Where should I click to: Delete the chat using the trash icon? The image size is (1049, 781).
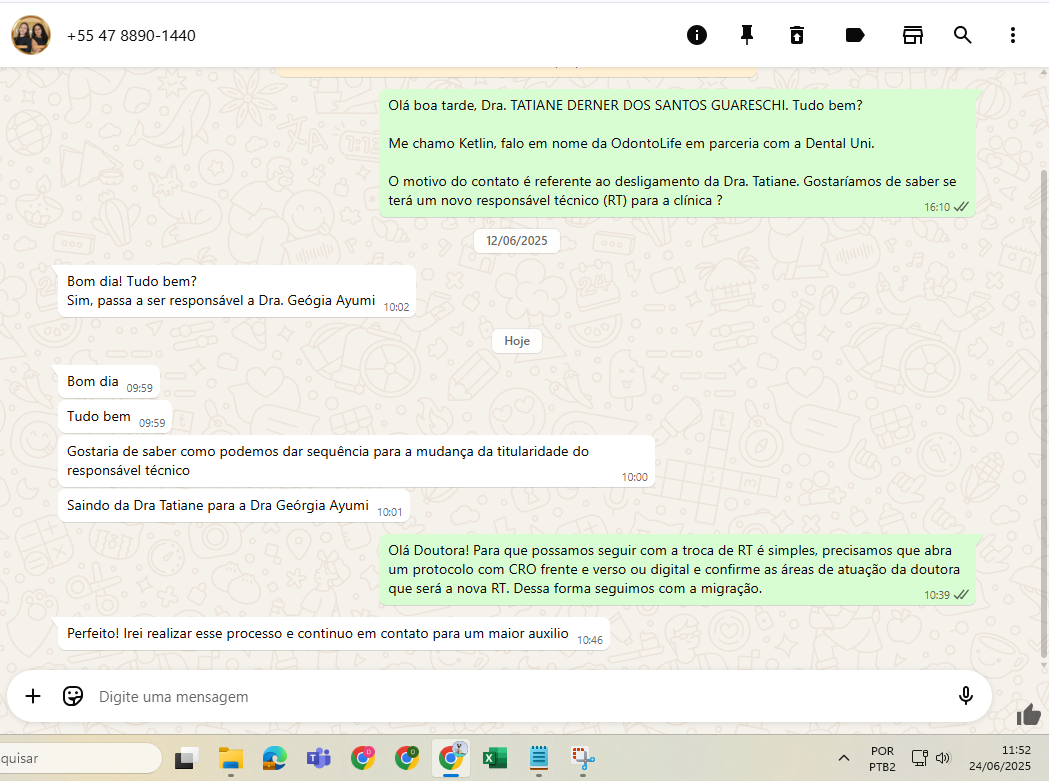pyautogui.click(x=796, y=35)
